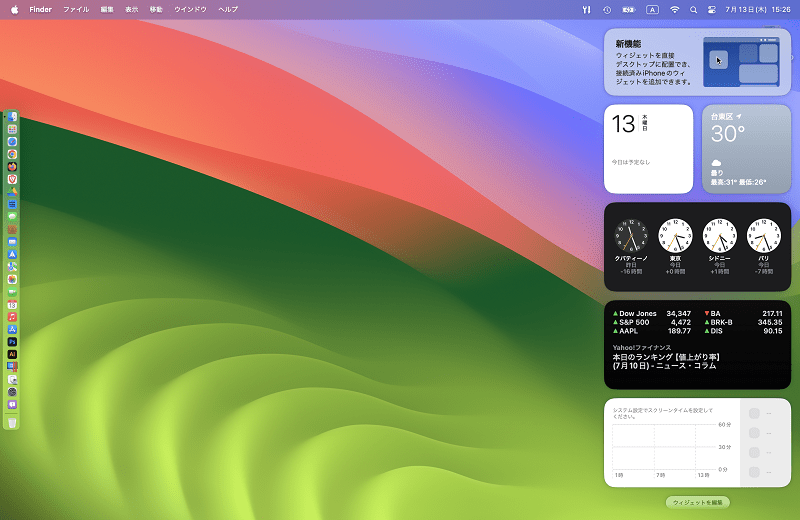
Task: Select the BA stock row
Action: (x=743, y=314)
